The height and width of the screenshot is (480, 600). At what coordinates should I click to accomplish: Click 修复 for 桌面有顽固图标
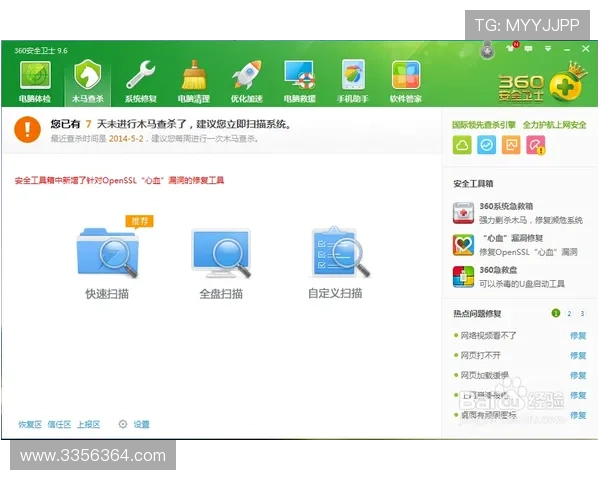[x=578, y=415]
